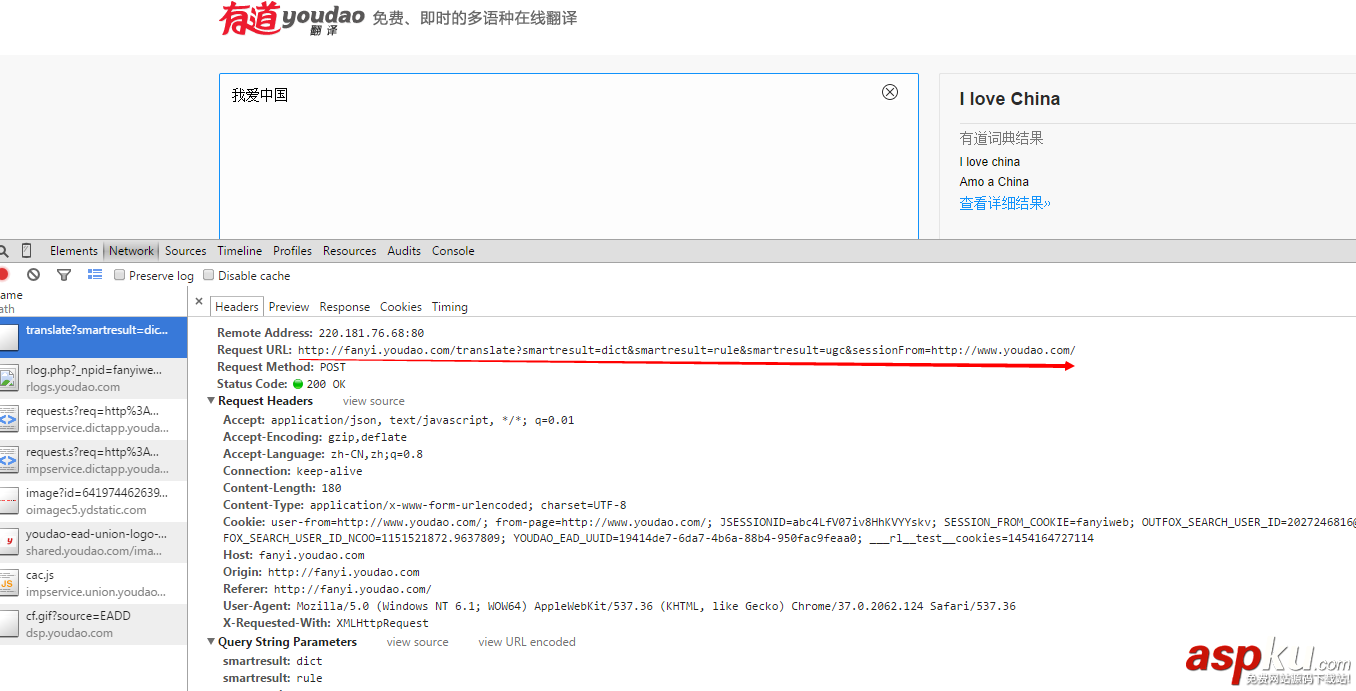
Task: Clear the network requests list
Action: [x=33, y=274]
